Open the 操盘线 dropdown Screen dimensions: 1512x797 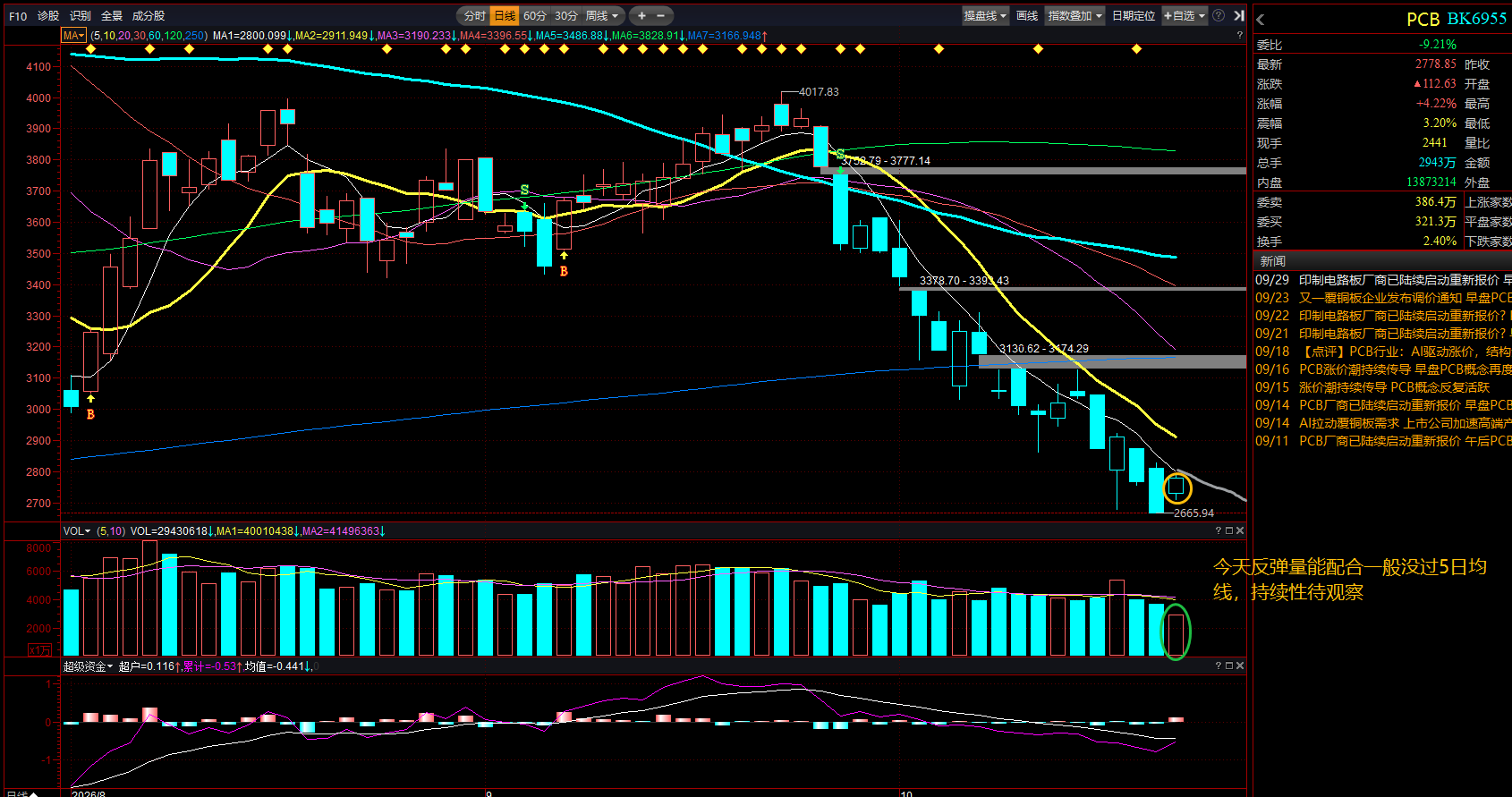[x=985, y=16]
